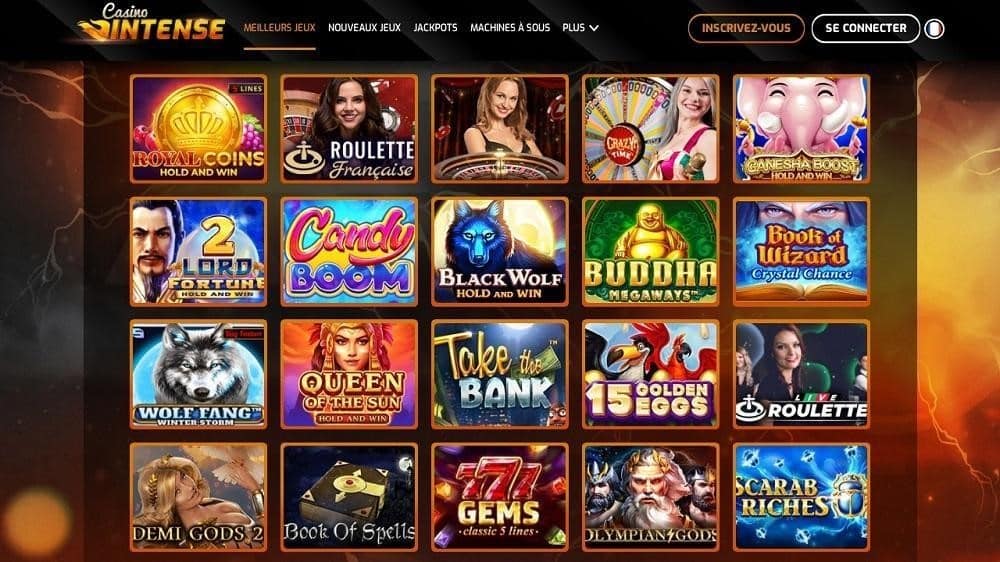Click the Casino Intense logo
The width and height of the screenshot is (1000, 562).
(151, 24)
